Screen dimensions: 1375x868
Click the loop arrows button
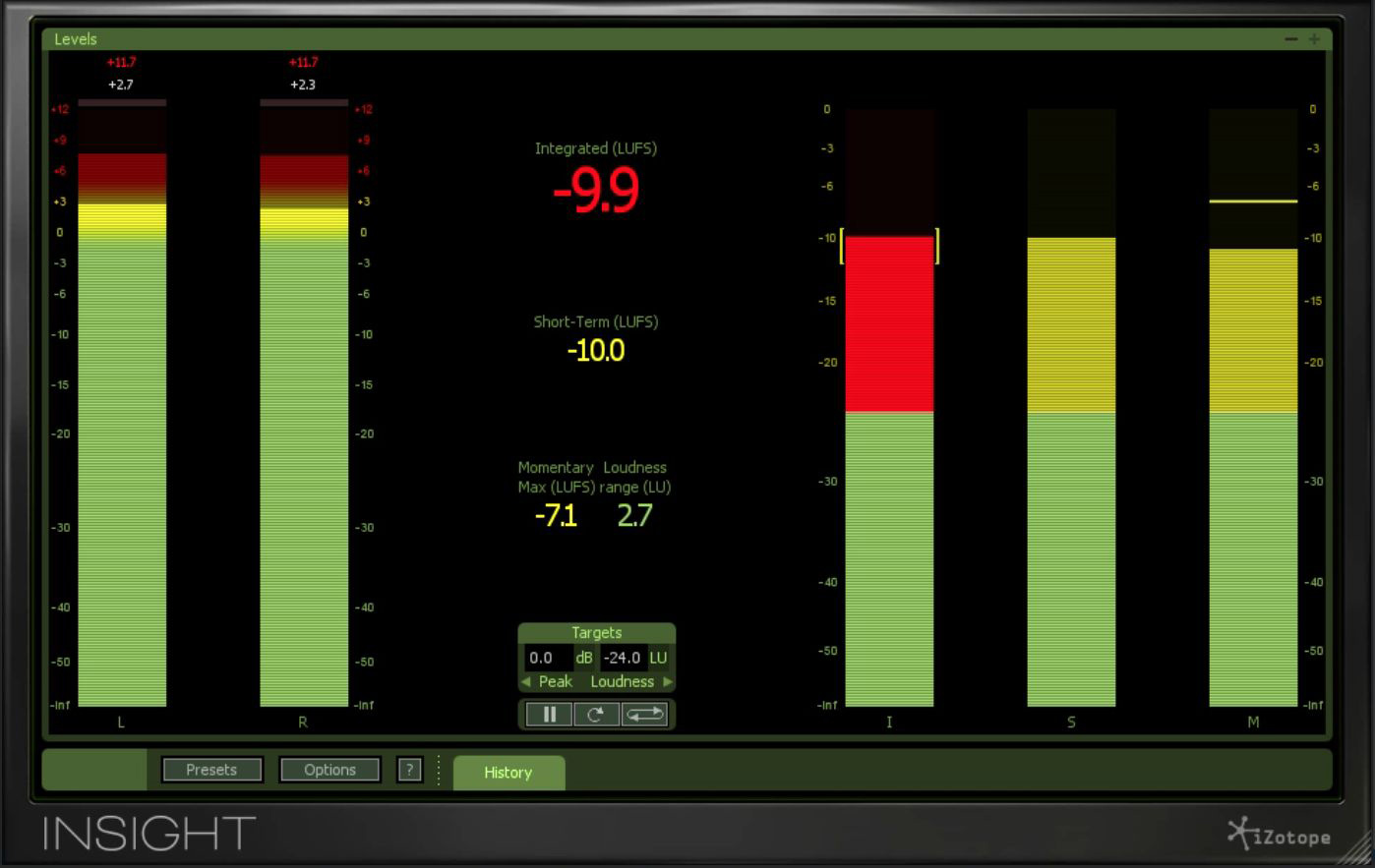645,715
